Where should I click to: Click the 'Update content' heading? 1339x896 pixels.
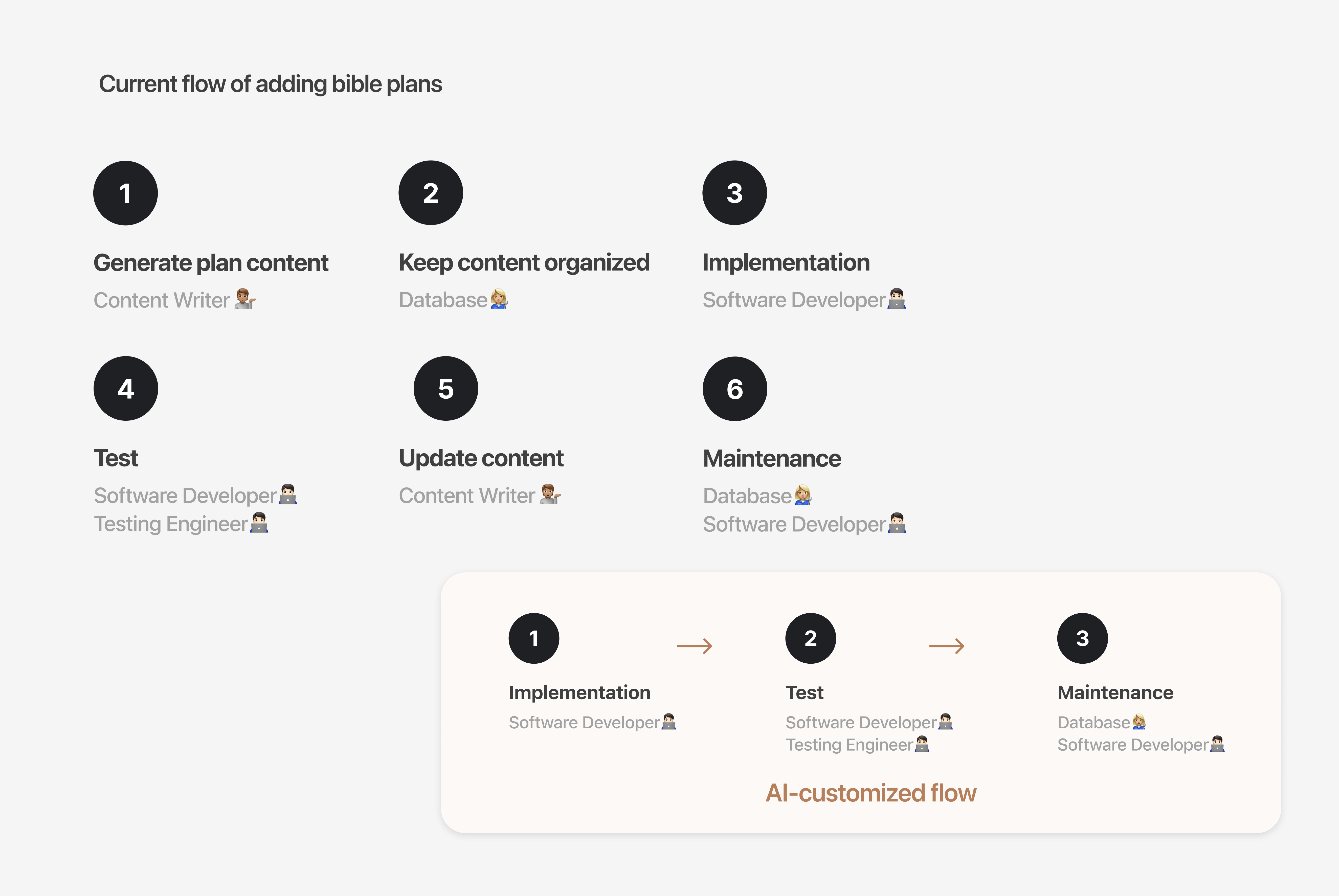[x=481, y=458]
